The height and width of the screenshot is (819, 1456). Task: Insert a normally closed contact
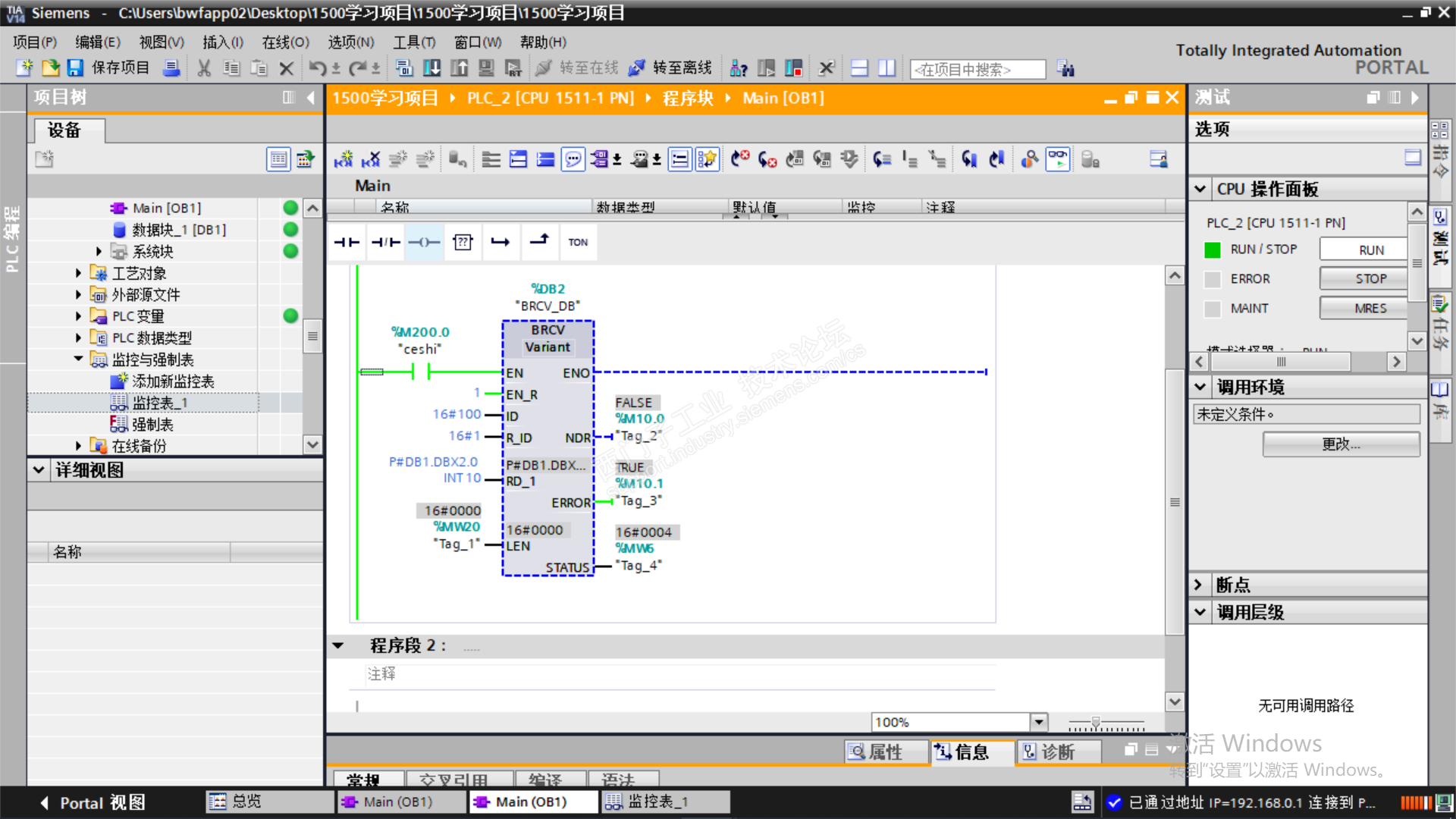point(385,243)
